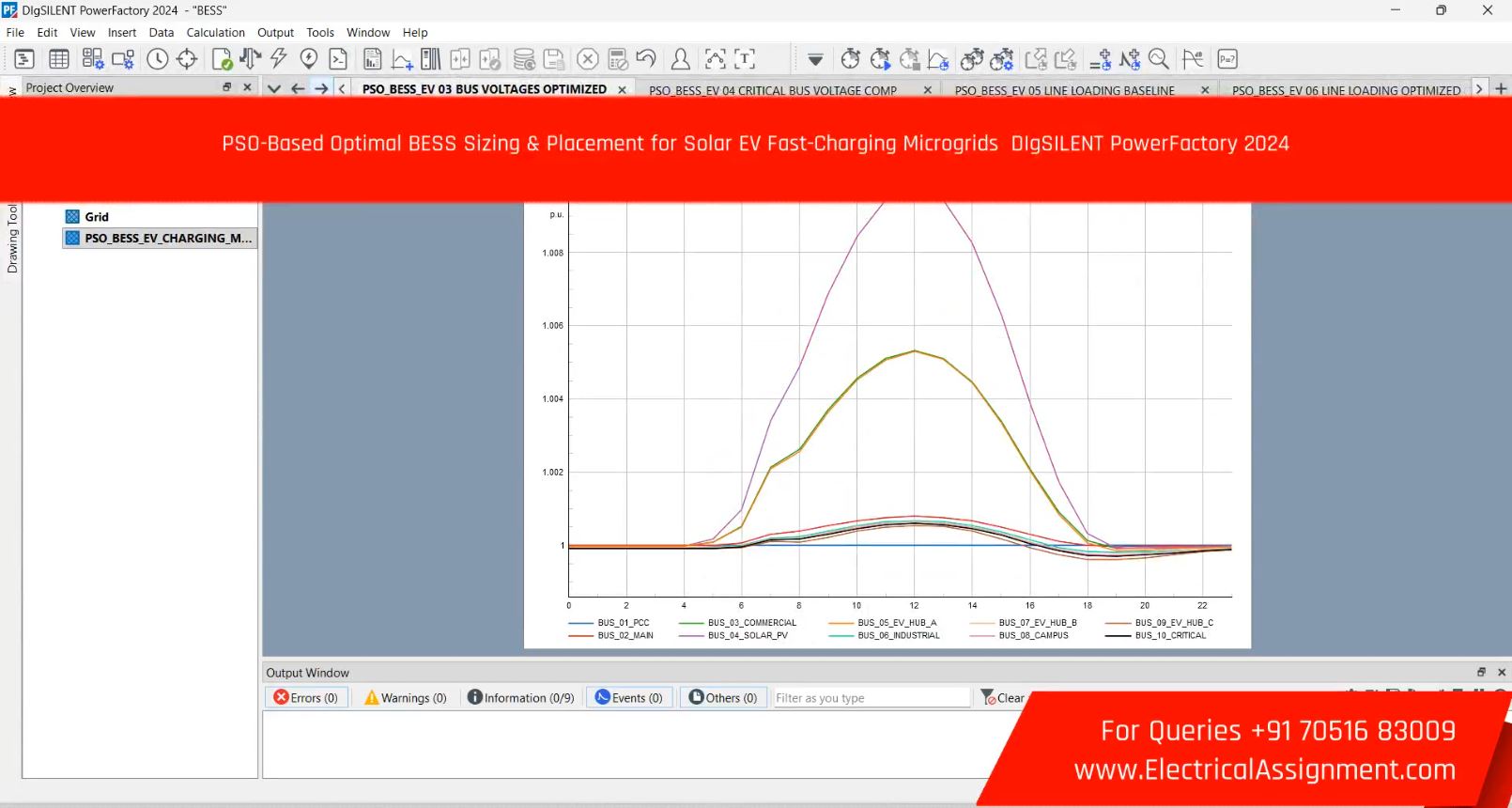1512x808 pixels.
Task: Open the toolbar selection dropdown triangle
Action: pyautogui.click(x=815, y=60)
